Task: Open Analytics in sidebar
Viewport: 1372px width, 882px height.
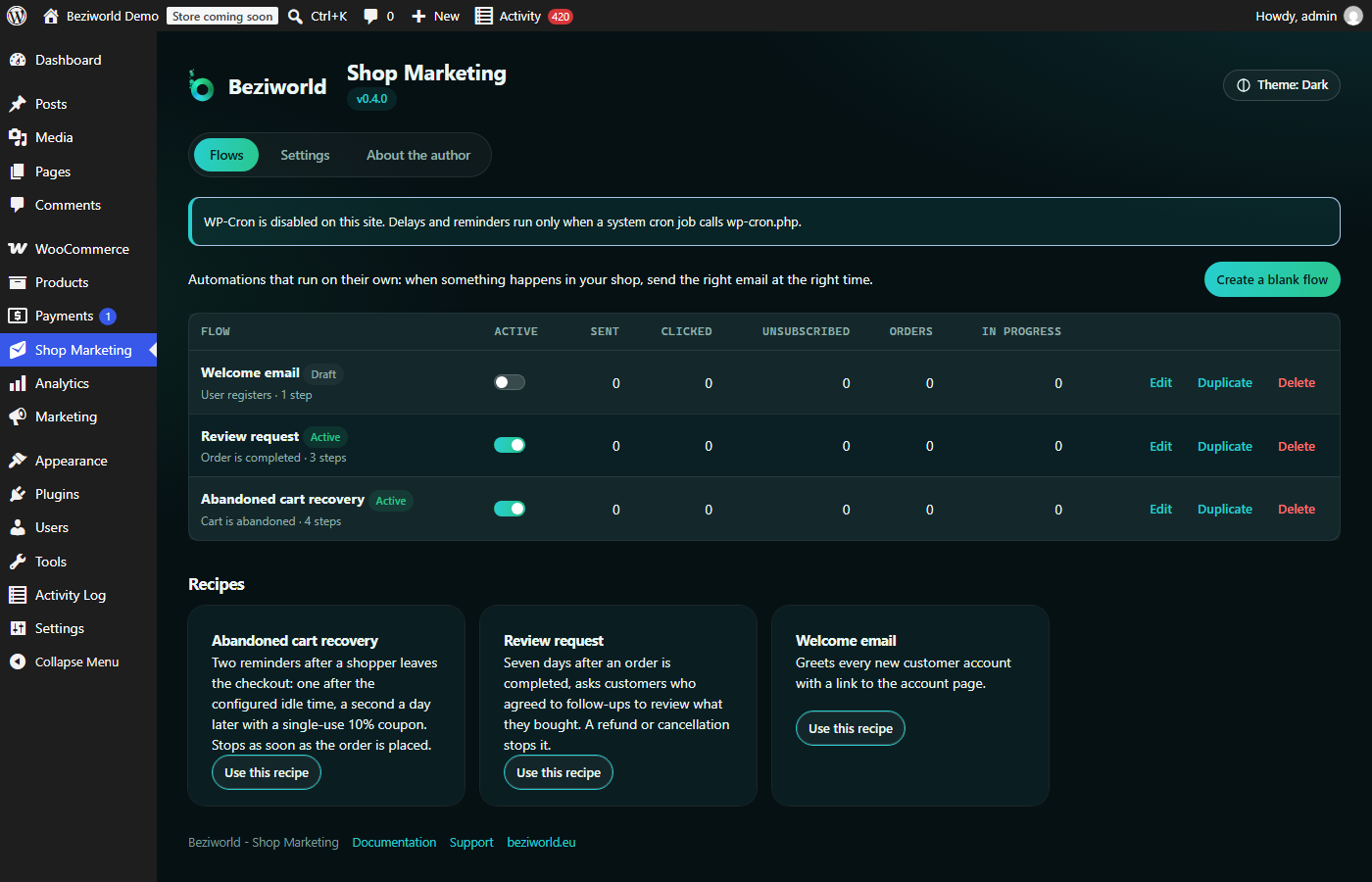Action: (78, 383)
